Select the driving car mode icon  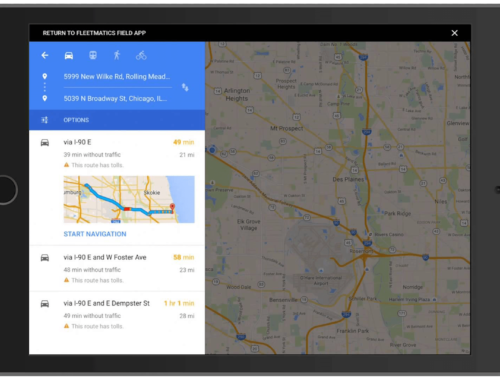[69, 55]
